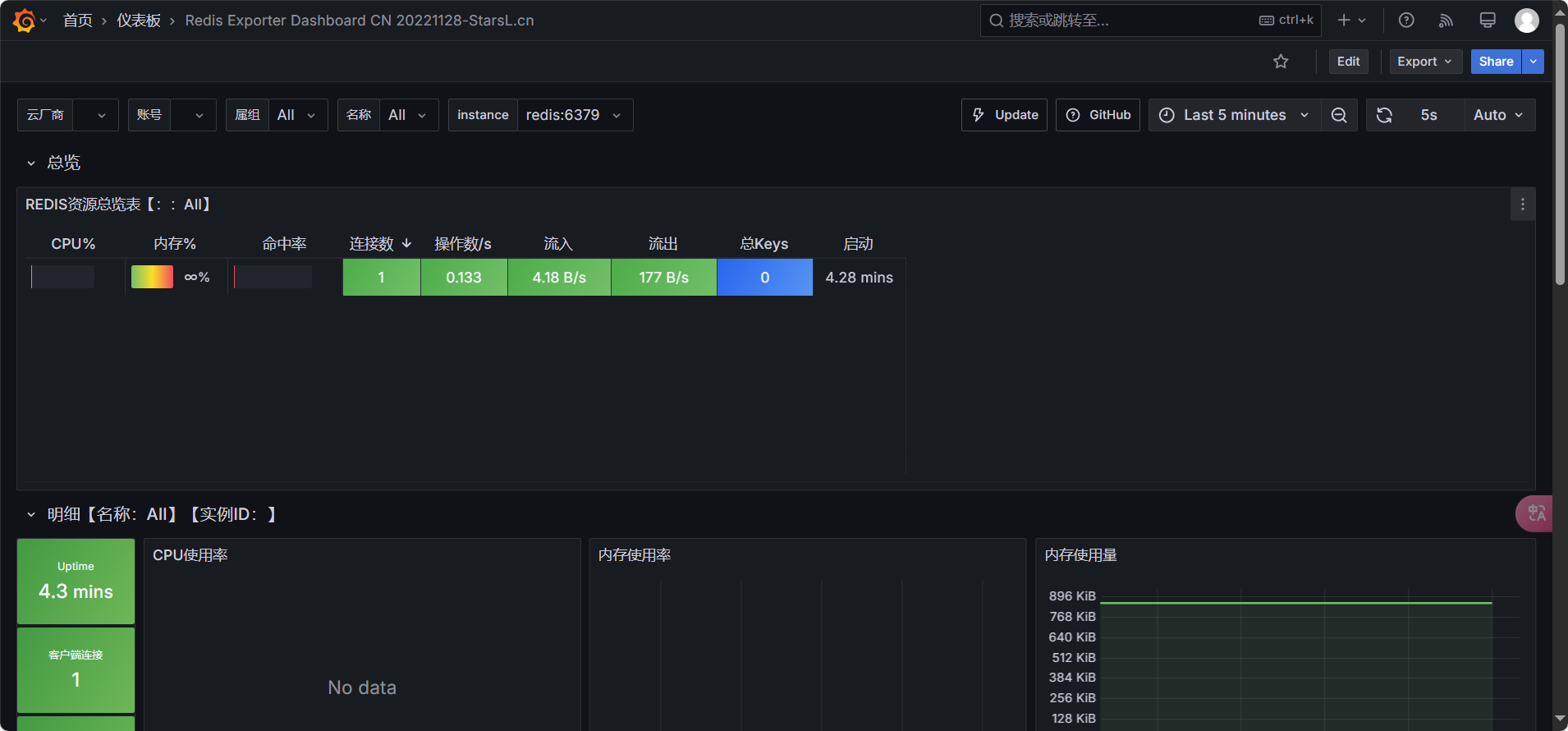This screenshot has width=1568, height=731.
Task: Go to the 首页 breadcrumb
Action: click(x=78, y=21)
